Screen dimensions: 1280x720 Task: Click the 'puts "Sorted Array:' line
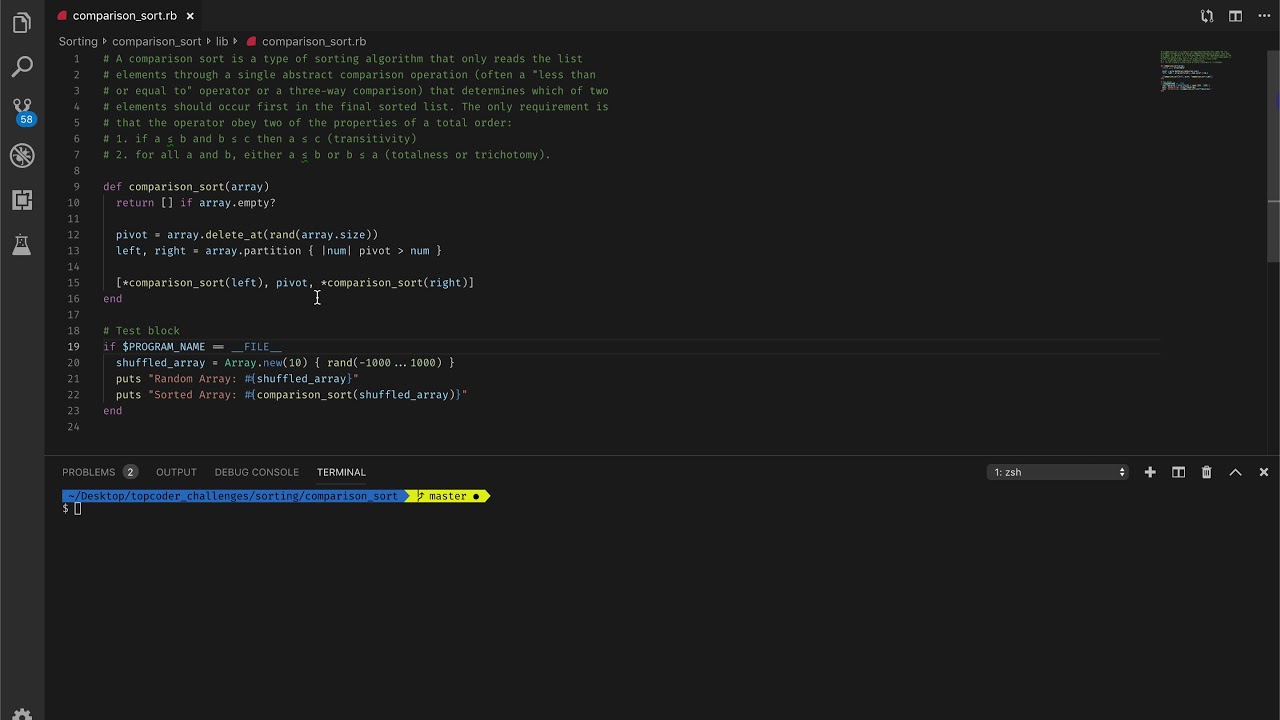(x=292, y=395)
